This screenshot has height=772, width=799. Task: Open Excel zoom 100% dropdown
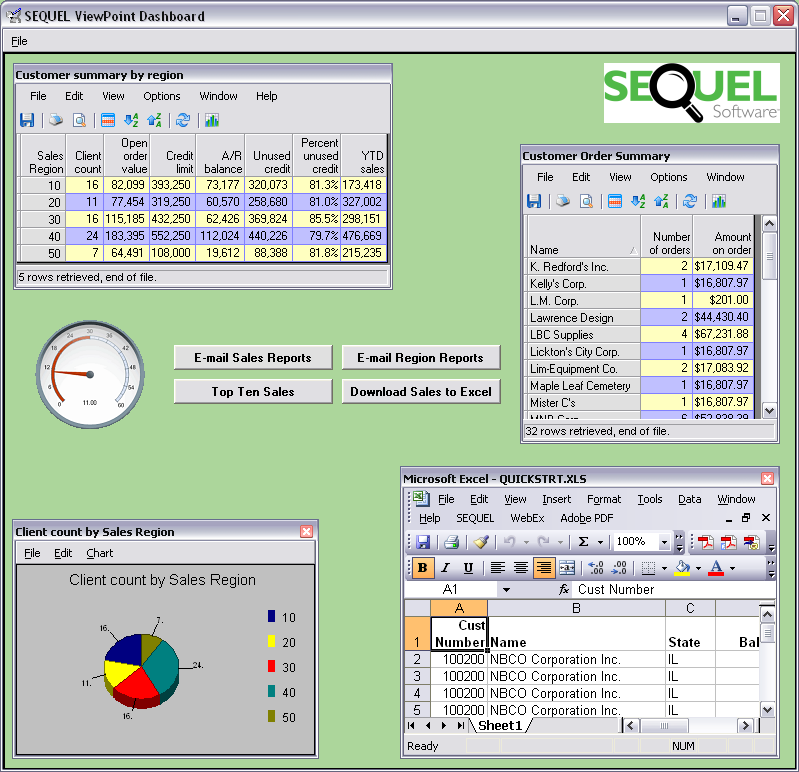(663, 542)
